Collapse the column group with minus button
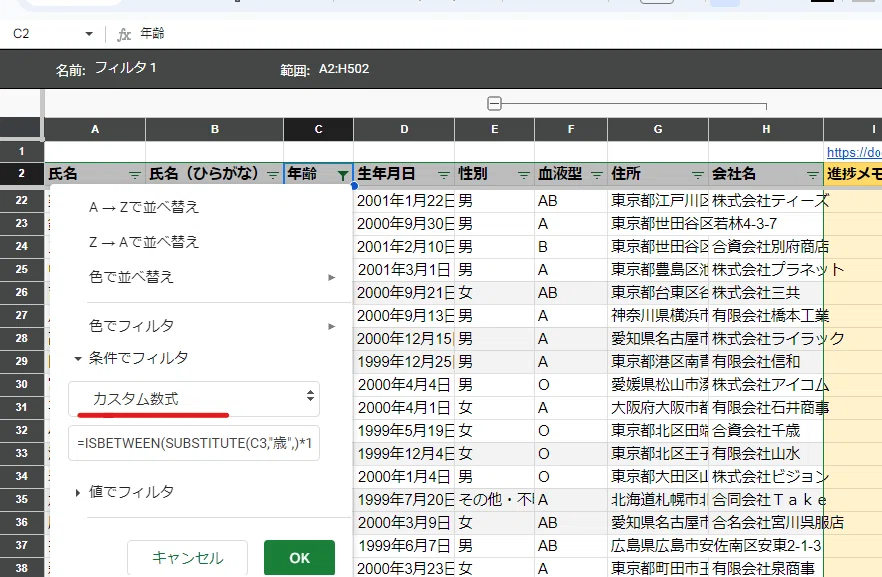Viewport: 882px width, 577px height. [494, 103]
